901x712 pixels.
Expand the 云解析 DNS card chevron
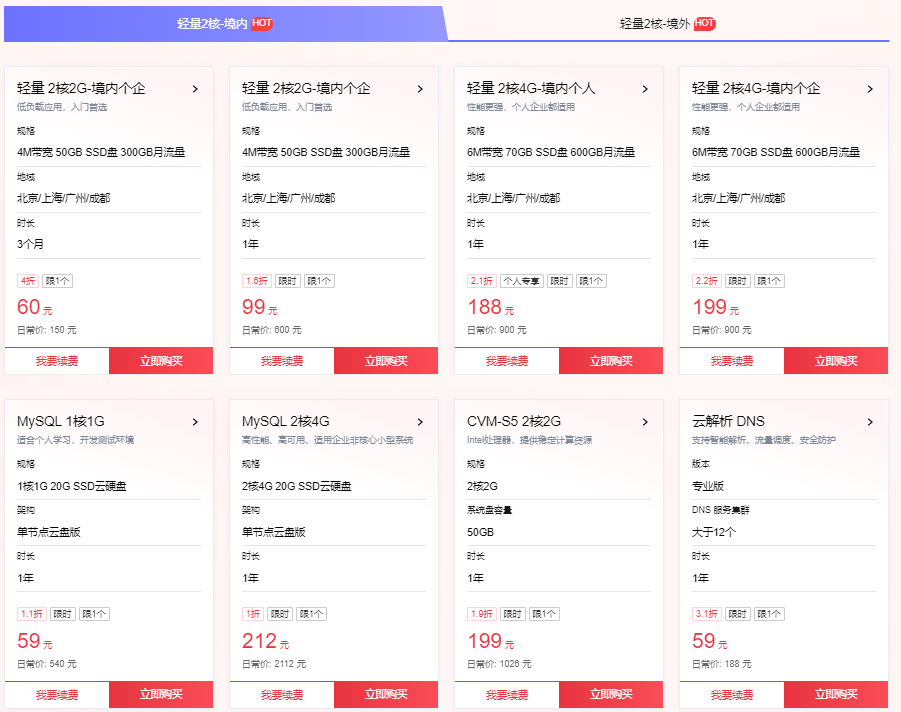tap(871, 422)
